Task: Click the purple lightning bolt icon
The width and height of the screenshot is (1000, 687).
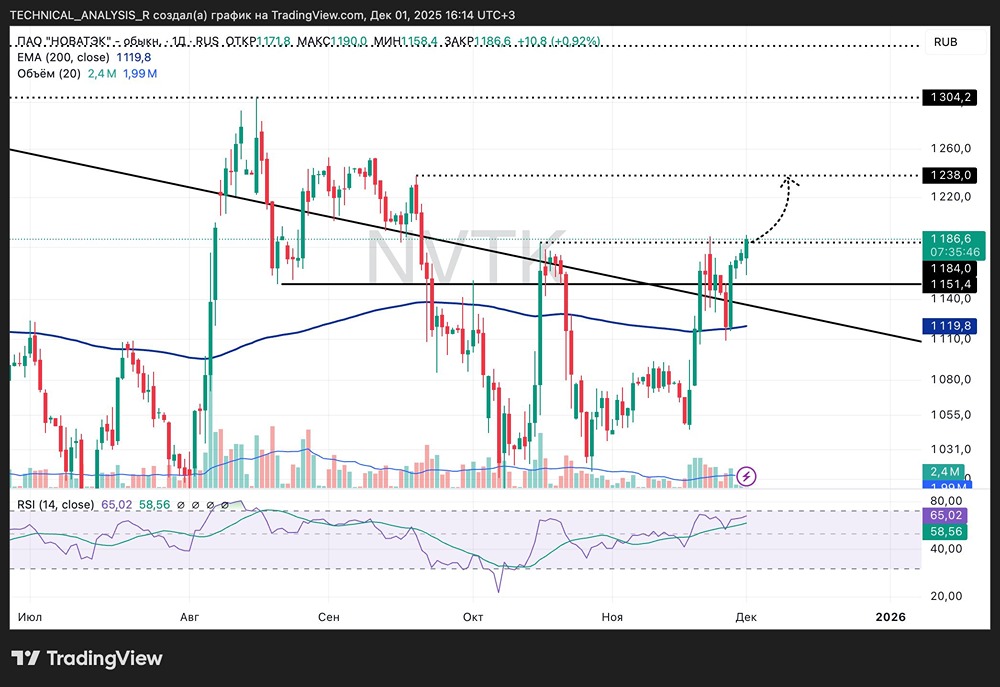Action: (746, 476)
